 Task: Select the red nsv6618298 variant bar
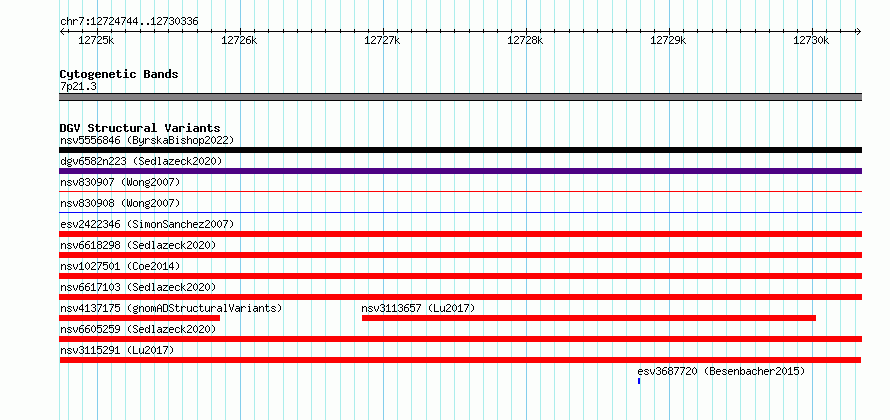click(x=460, y=255)
